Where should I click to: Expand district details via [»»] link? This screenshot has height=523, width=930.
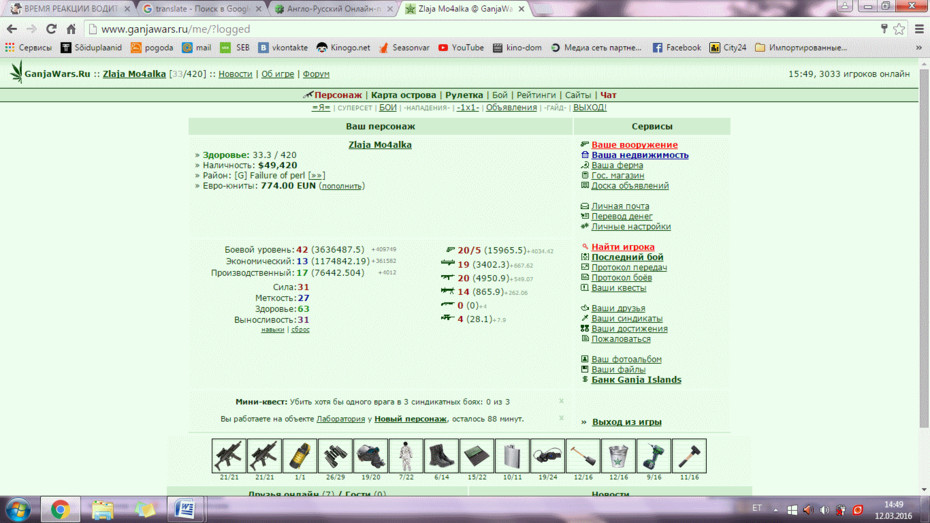point(316,176)
